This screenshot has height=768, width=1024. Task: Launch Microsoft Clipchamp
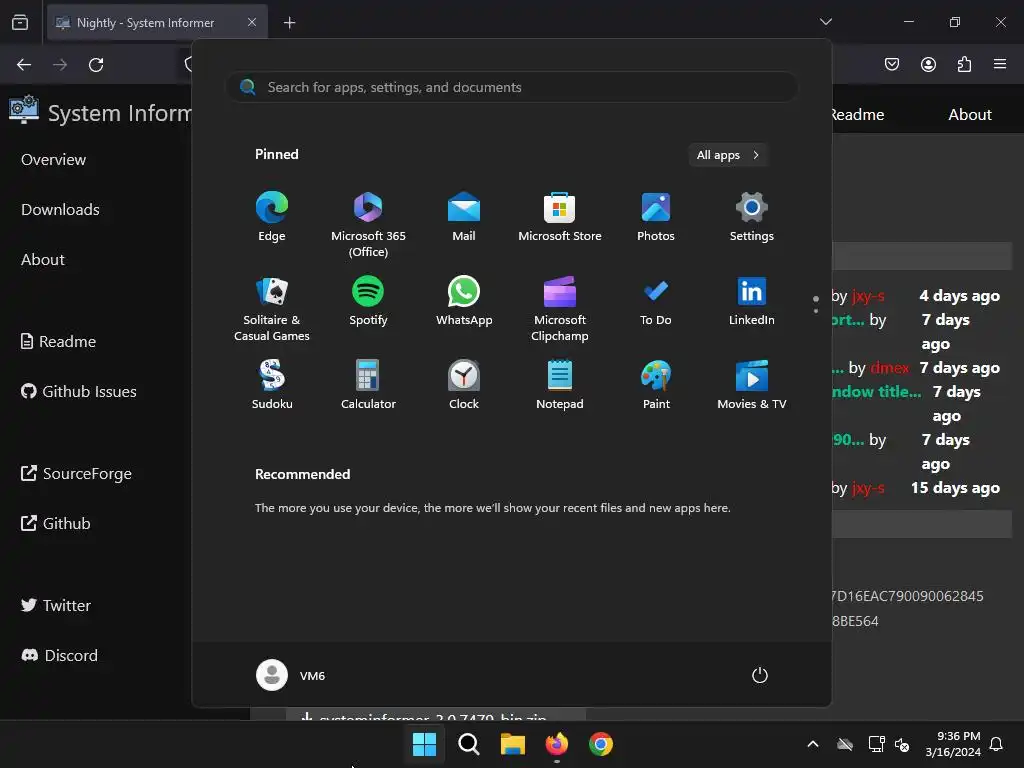(560, 309)
